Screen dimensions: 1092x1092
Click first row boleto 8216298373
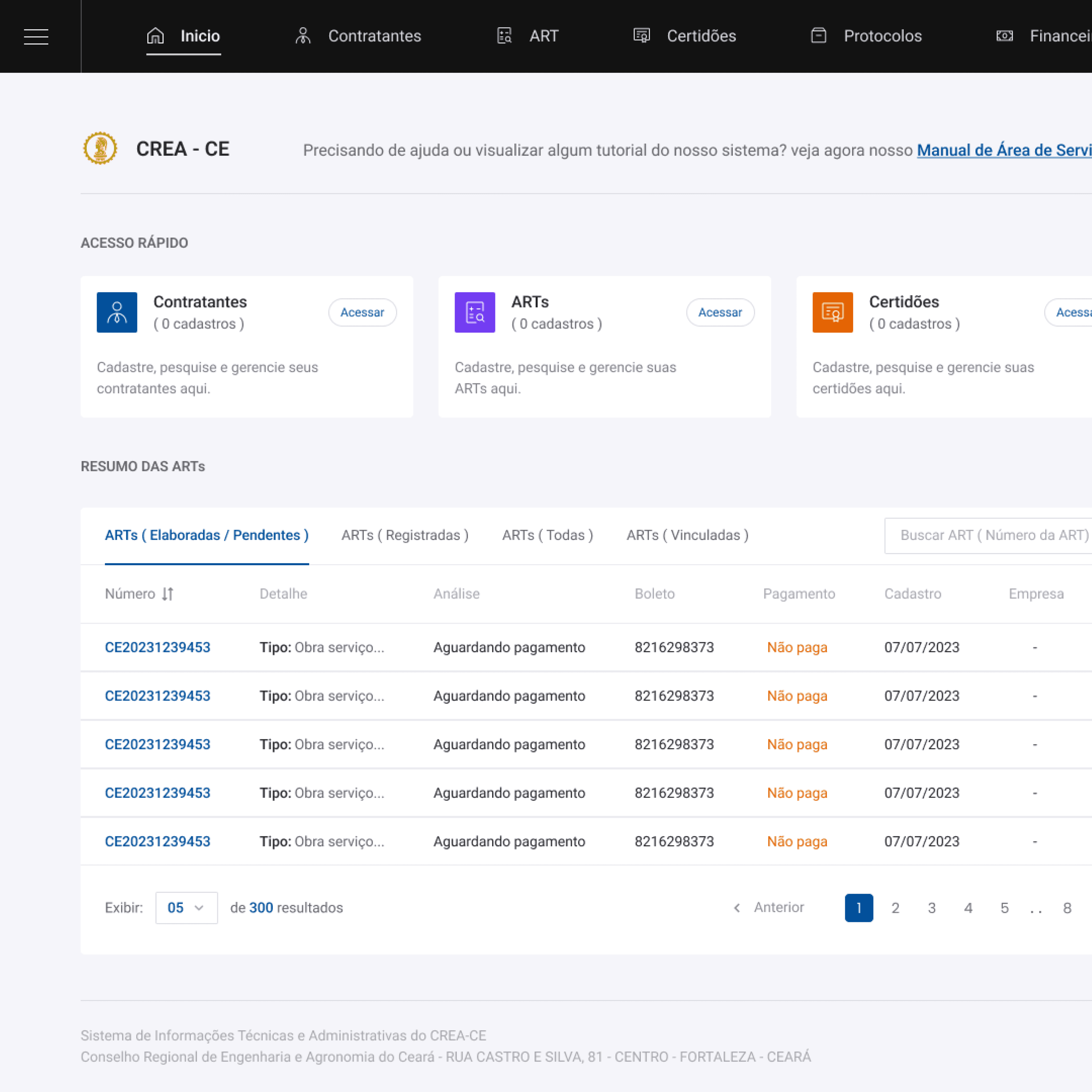tap(674, 647)
